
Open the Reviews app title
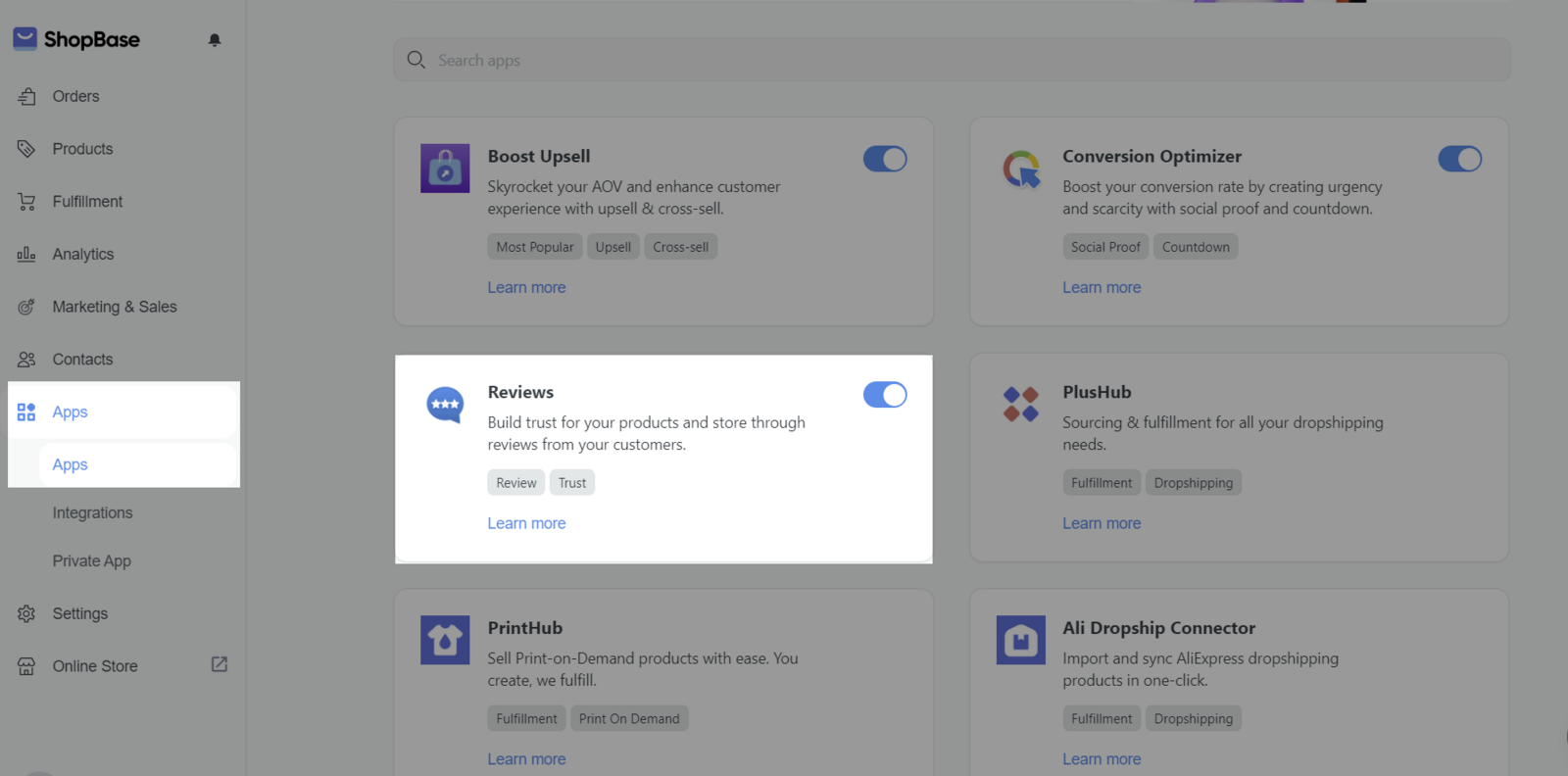click(520, 392)
